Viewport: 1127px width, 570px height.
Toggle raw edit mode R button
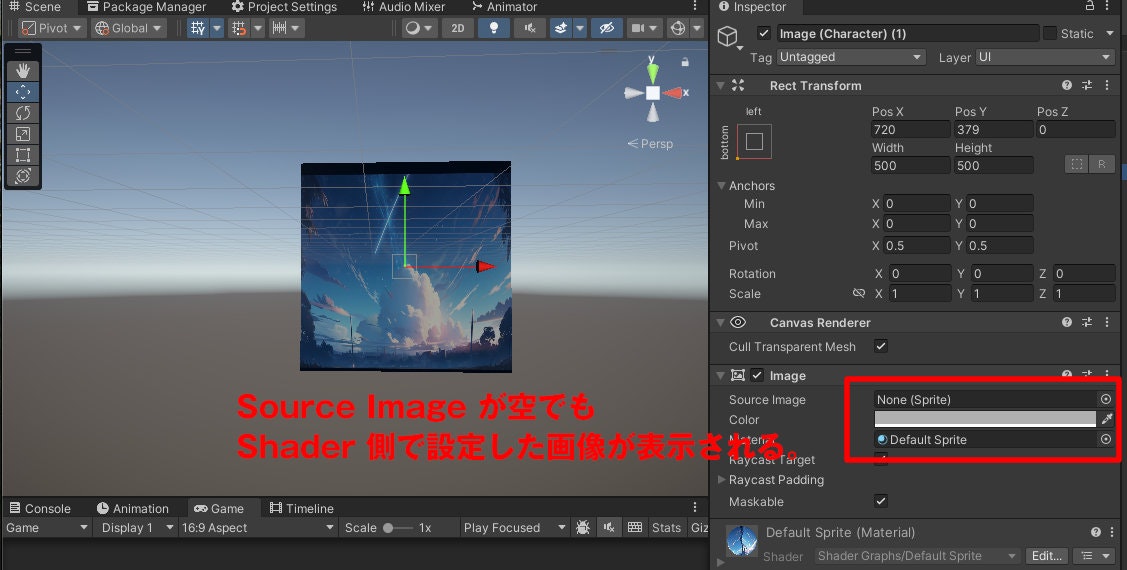tap(1102, 165)
